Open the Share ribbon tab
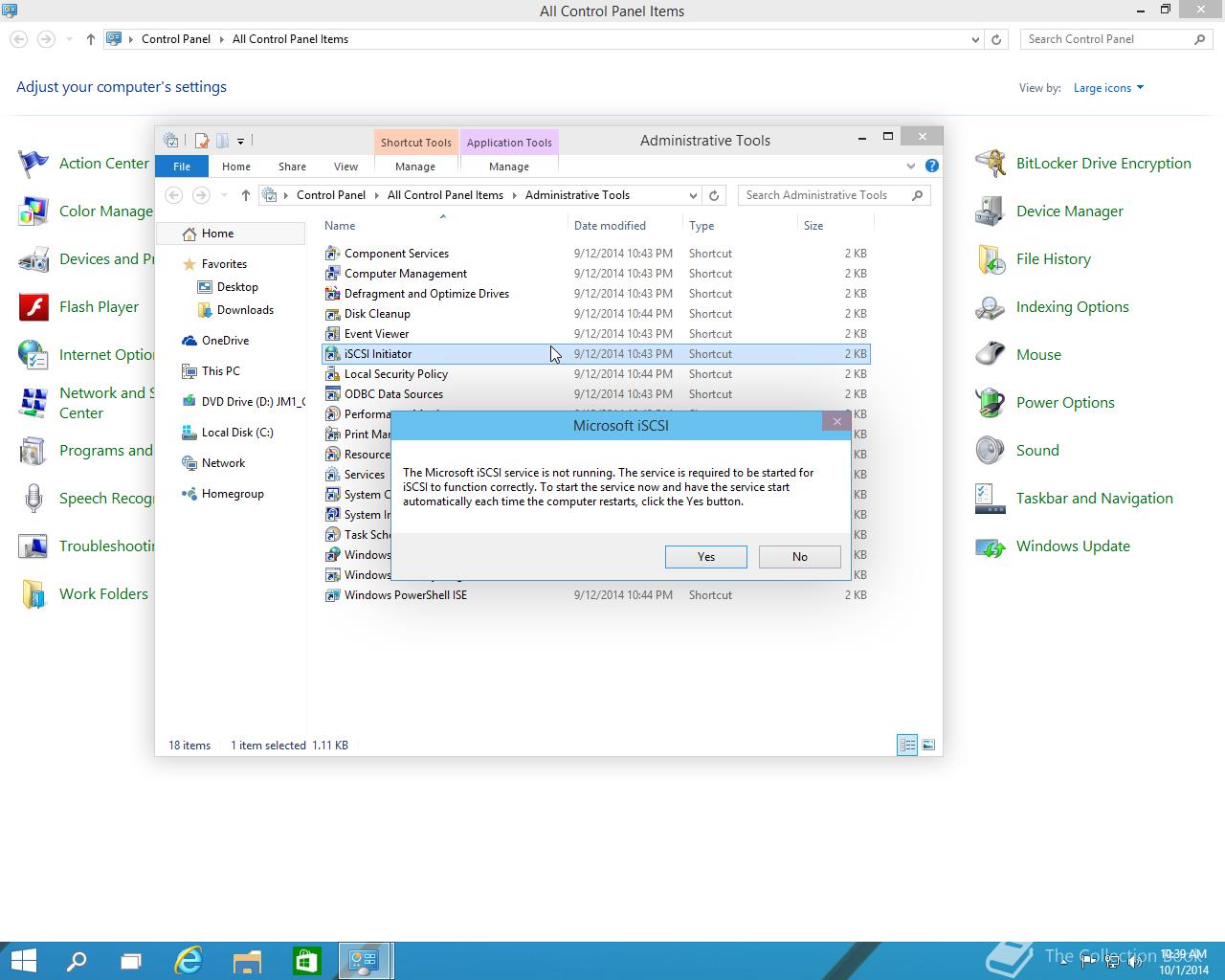Viewport: 1225px width, 980px height. 292,167
